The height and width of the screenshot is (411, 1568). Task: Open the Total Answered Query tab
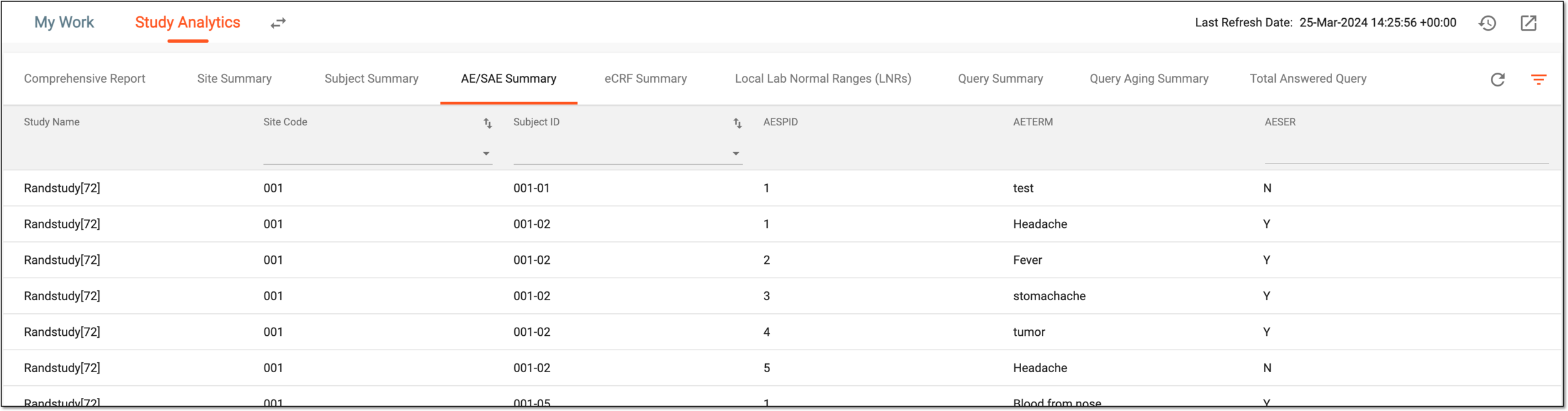coord(1308,79)
